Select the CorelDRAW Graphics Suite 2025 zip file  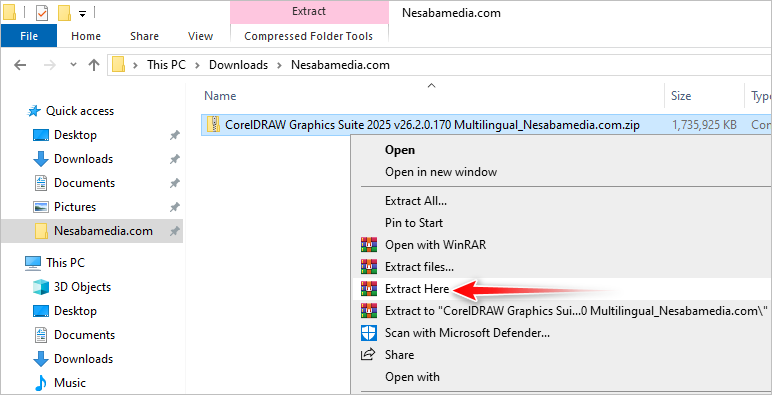(432, 125)
